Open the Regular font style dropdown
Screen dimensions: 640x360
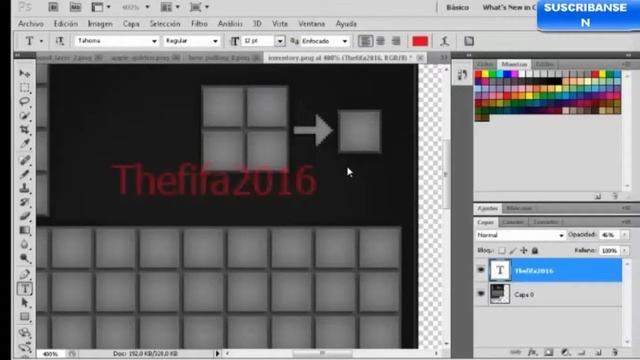[215, 41]
